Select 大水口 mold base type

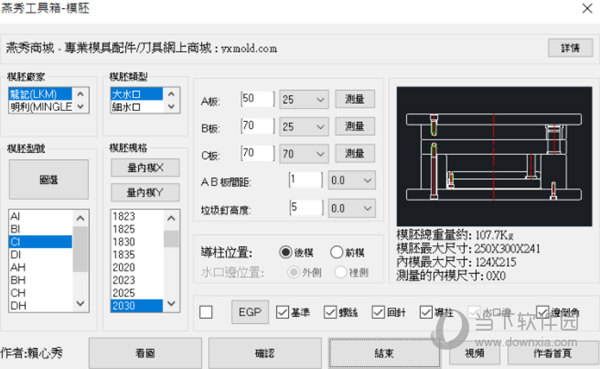[x=137, y=94]
